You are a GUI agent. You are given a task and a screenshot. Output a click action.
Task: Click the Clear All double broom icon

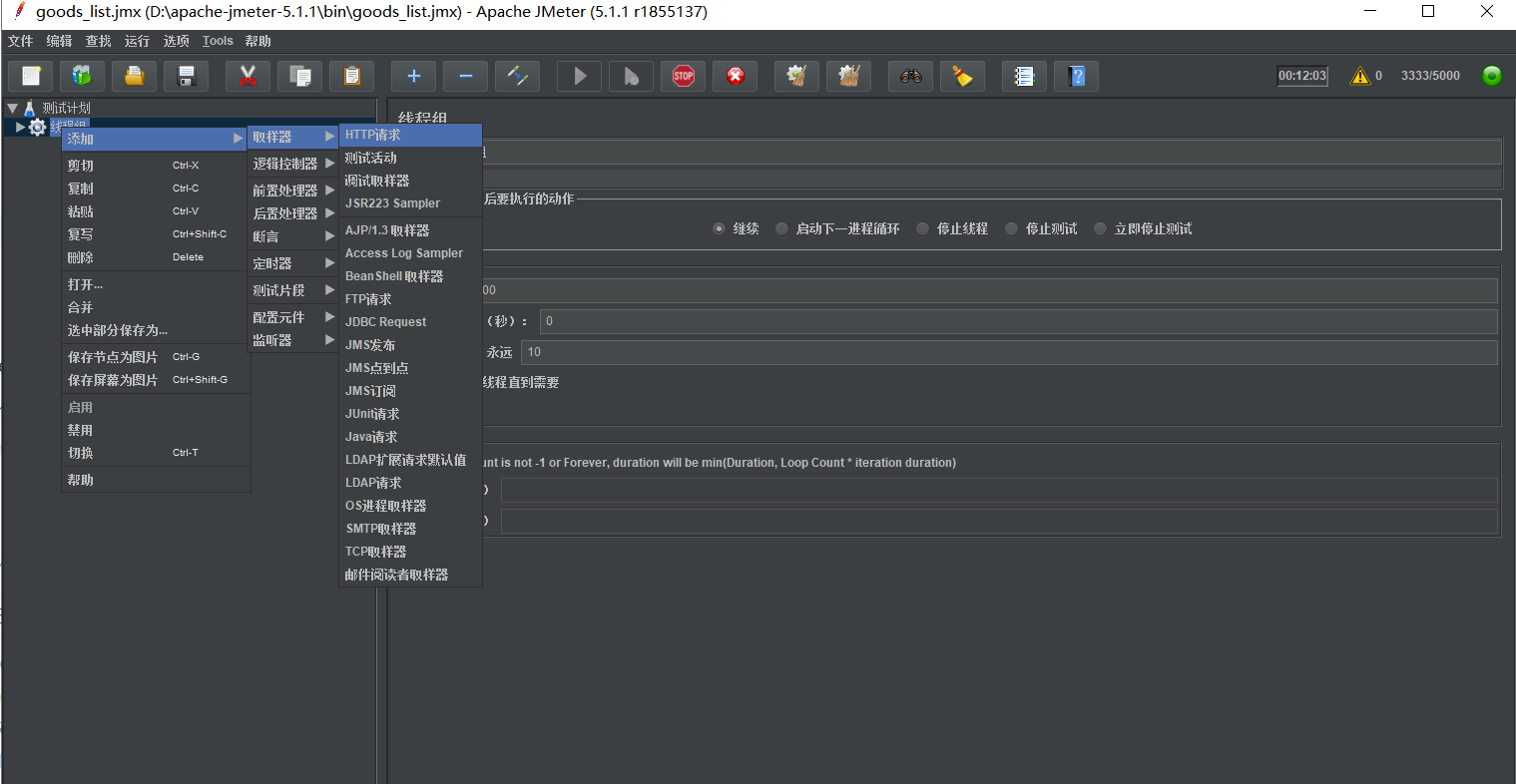(x=848, y=76)
